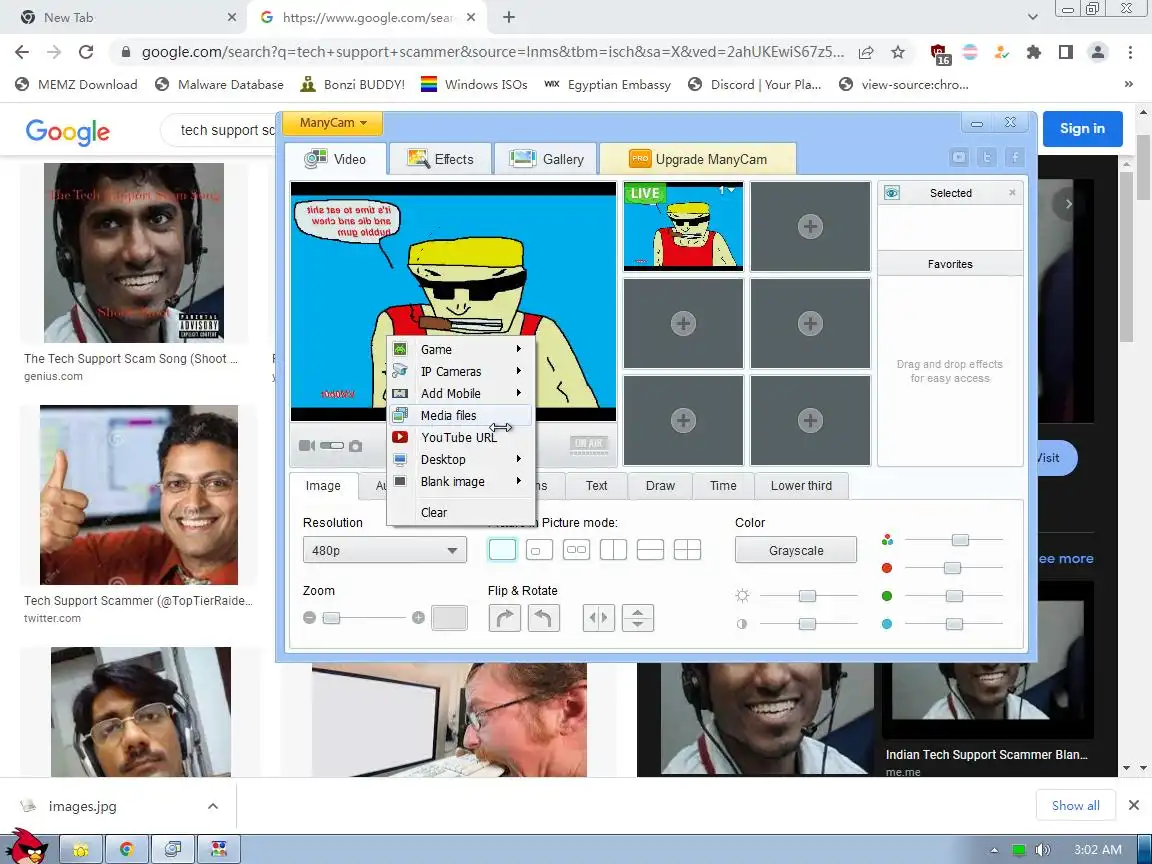Open the Resolution 480p dropdown
This screenshot has width=1152, height=864.
[x=384, y=550]
